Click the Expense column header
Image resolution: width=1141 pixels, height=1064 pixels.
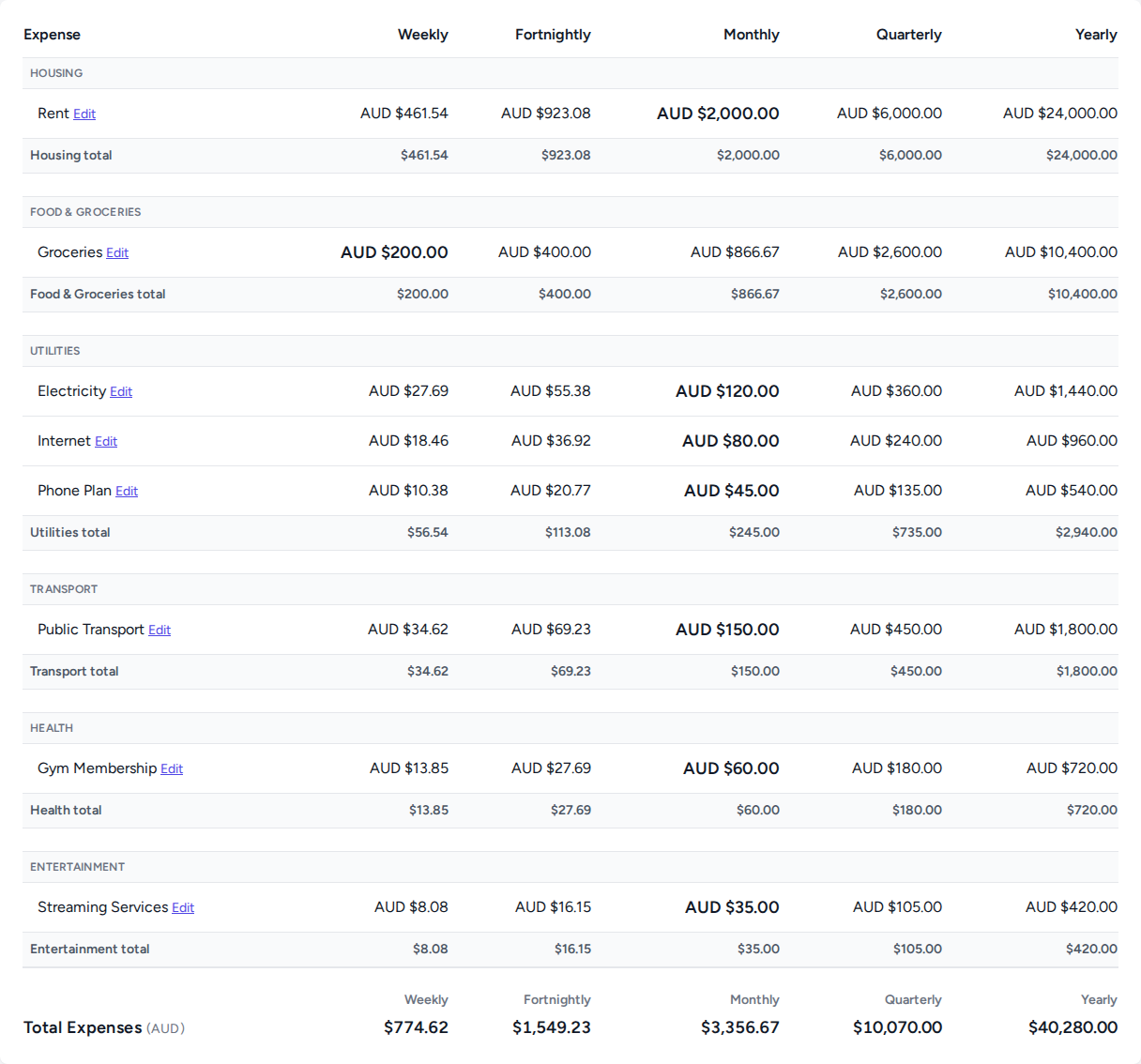[x=53, y=35]
